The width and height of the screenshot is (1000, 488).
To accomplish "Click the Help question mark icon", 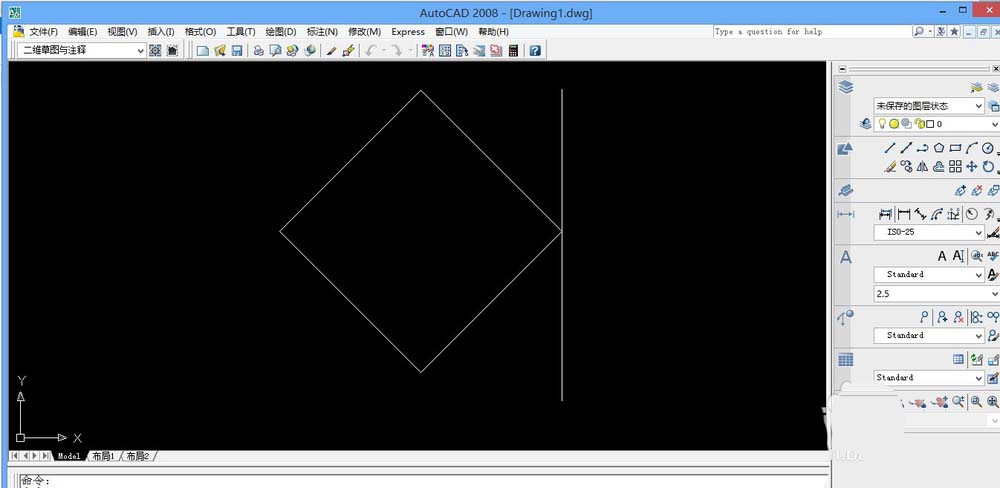I will pyautogui.click(x=535, y=51).
